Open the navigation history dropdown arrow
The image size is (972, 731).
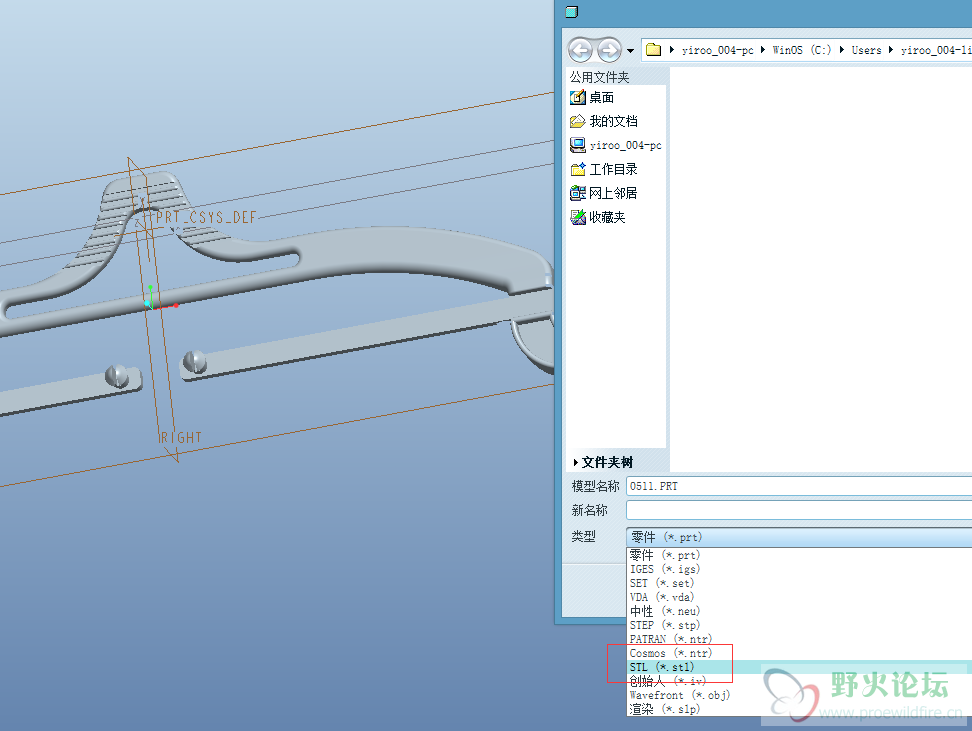[630, 50]
